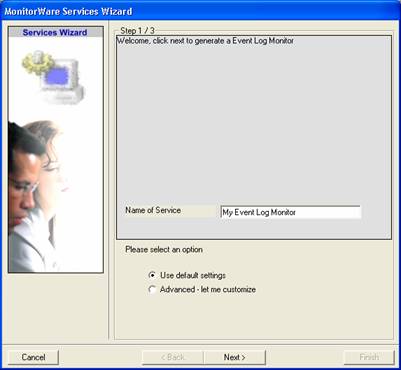Click the "Please select an option" text

(164, 249)
